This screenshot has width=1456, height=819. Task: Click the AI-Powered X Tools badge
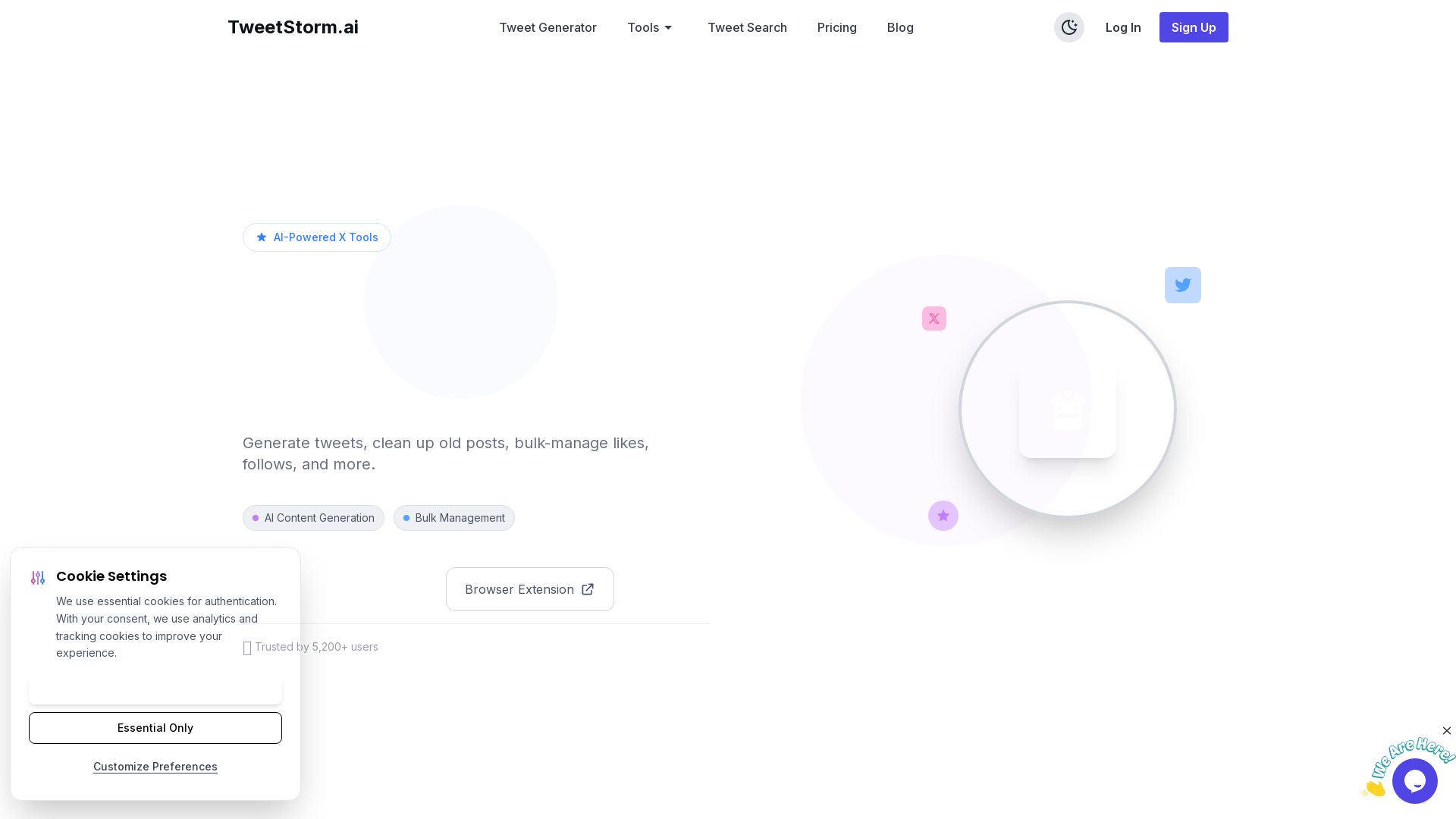tap(317, 237)
